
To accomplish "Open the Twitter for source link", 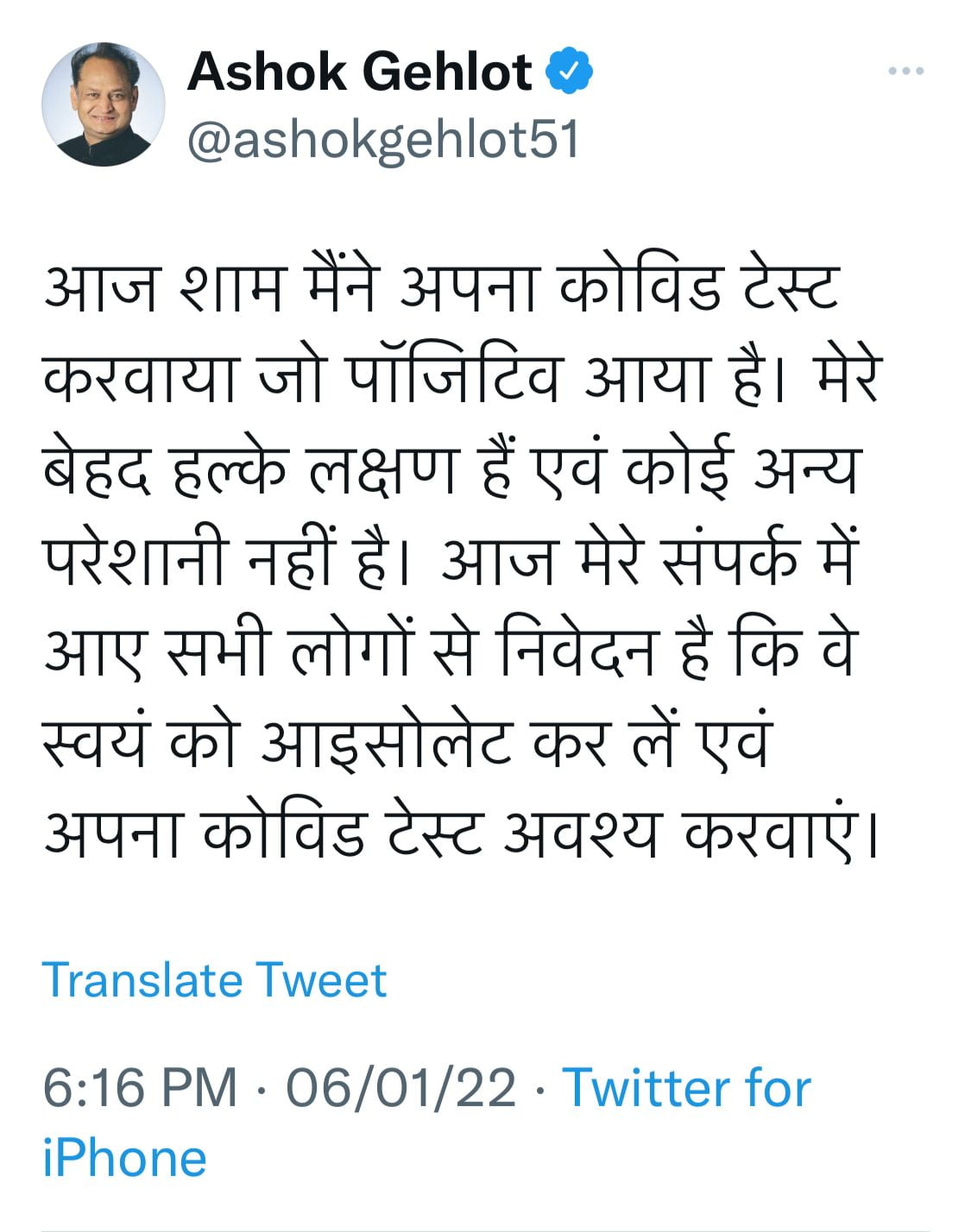I will (x=687, y=1087).
